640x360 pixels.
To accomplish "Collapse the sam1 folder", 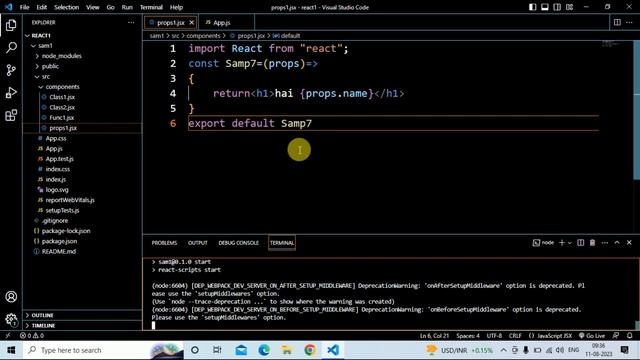I will pyautogui.click(x=82, y=46).
